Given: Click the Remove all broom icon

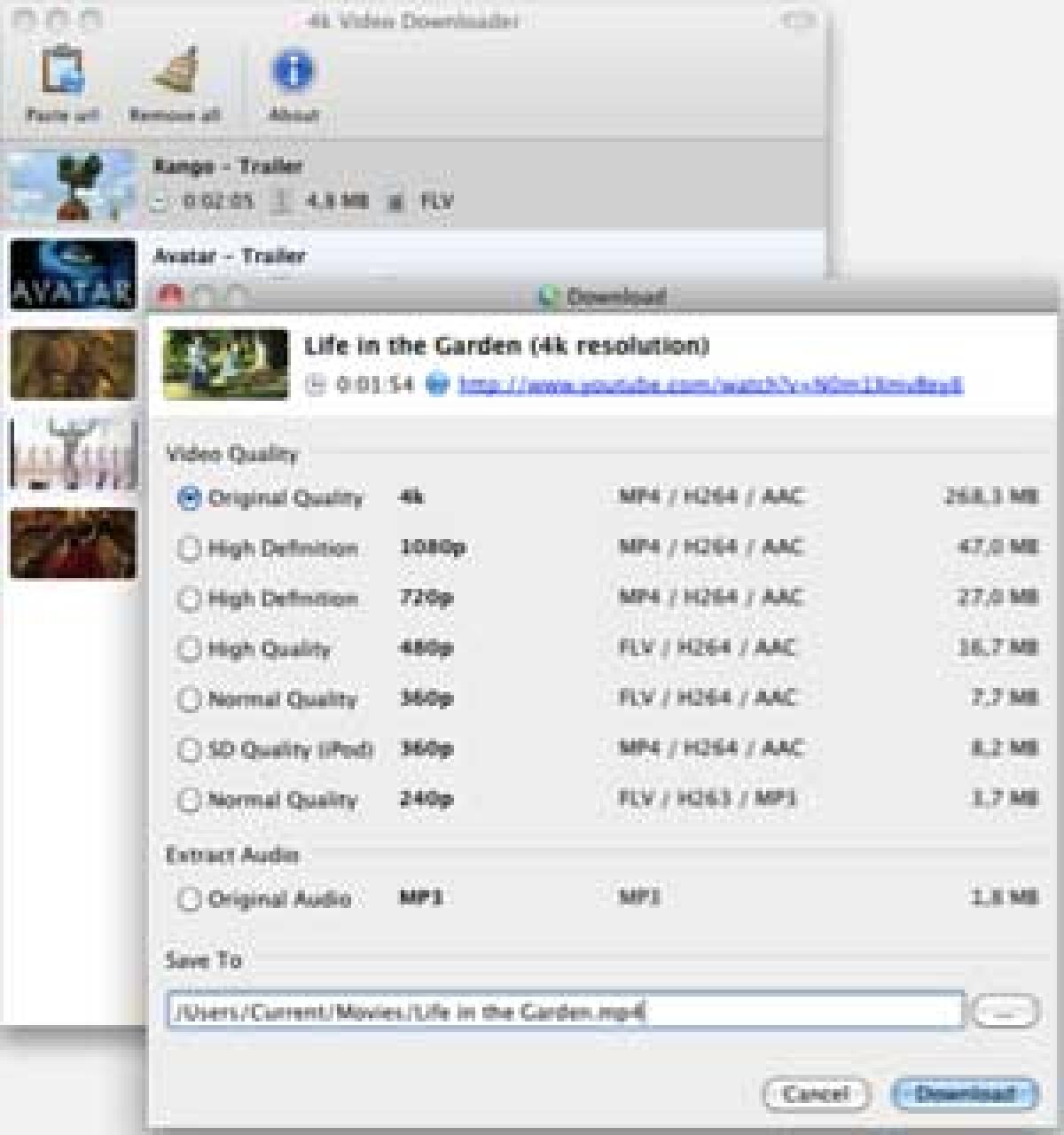Looking at the screenshot, I should click(175, 72).
